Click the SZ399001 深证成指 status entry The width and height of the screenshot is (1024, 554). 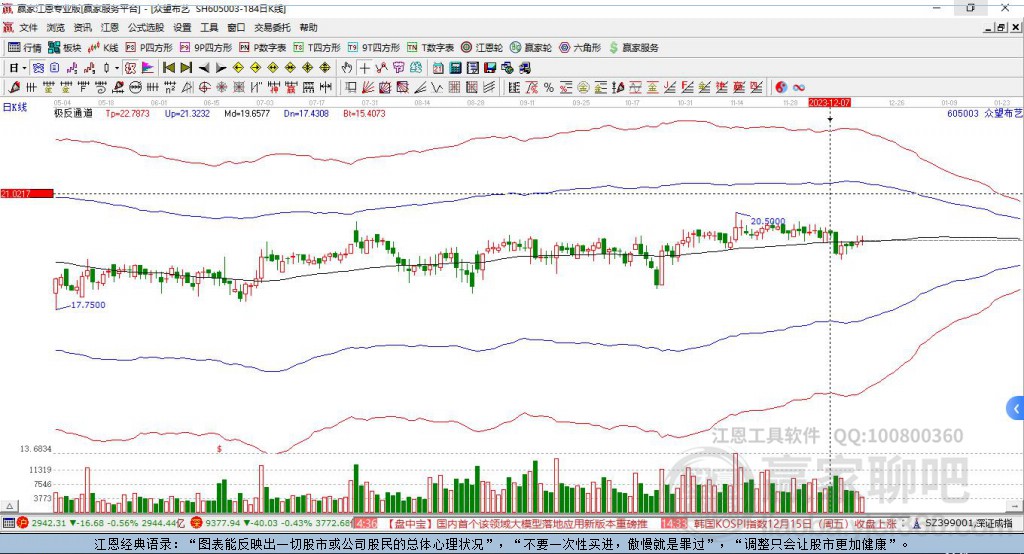(968, 523)
